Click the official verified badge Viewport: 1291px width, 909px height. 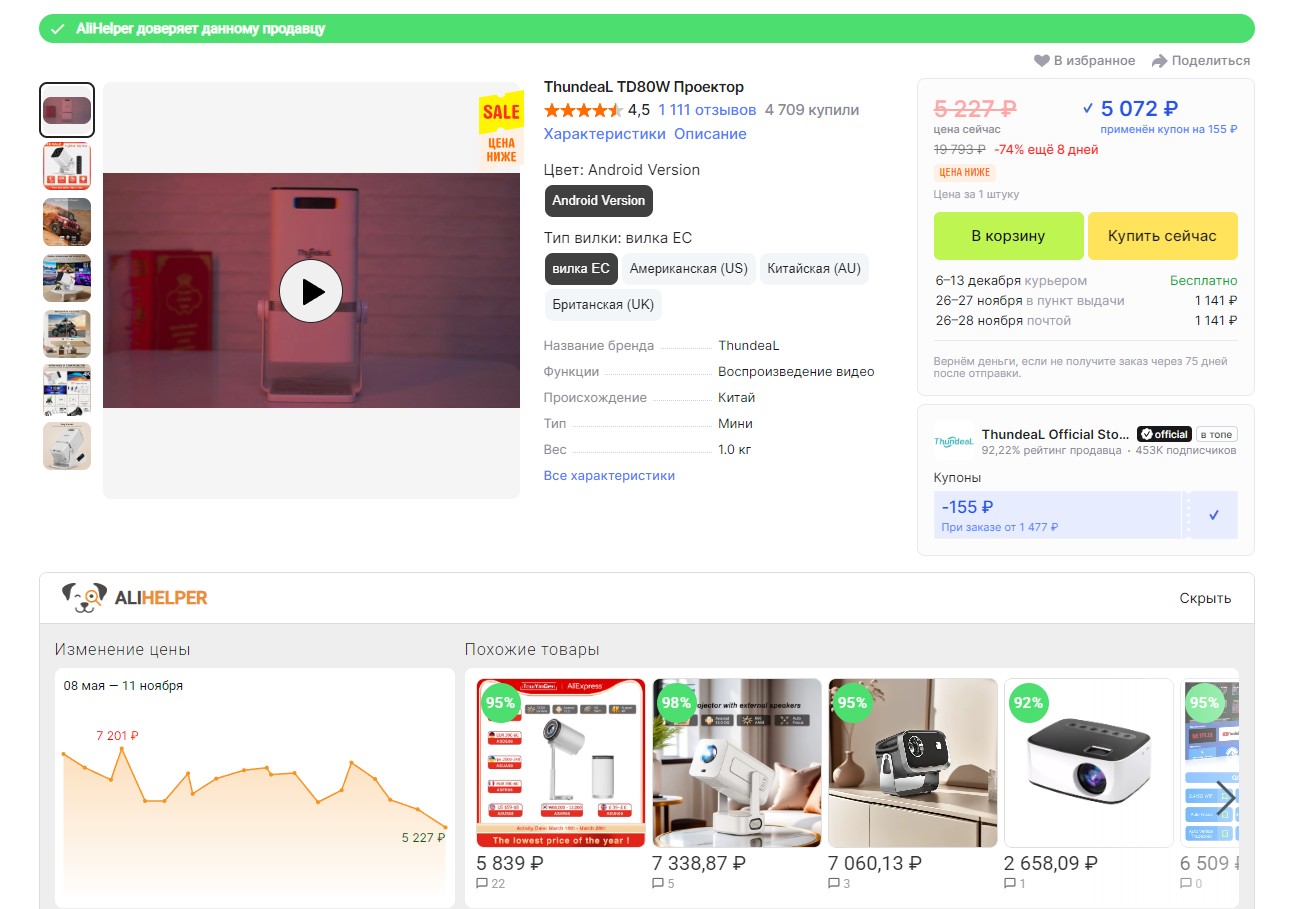[1164, 434]
